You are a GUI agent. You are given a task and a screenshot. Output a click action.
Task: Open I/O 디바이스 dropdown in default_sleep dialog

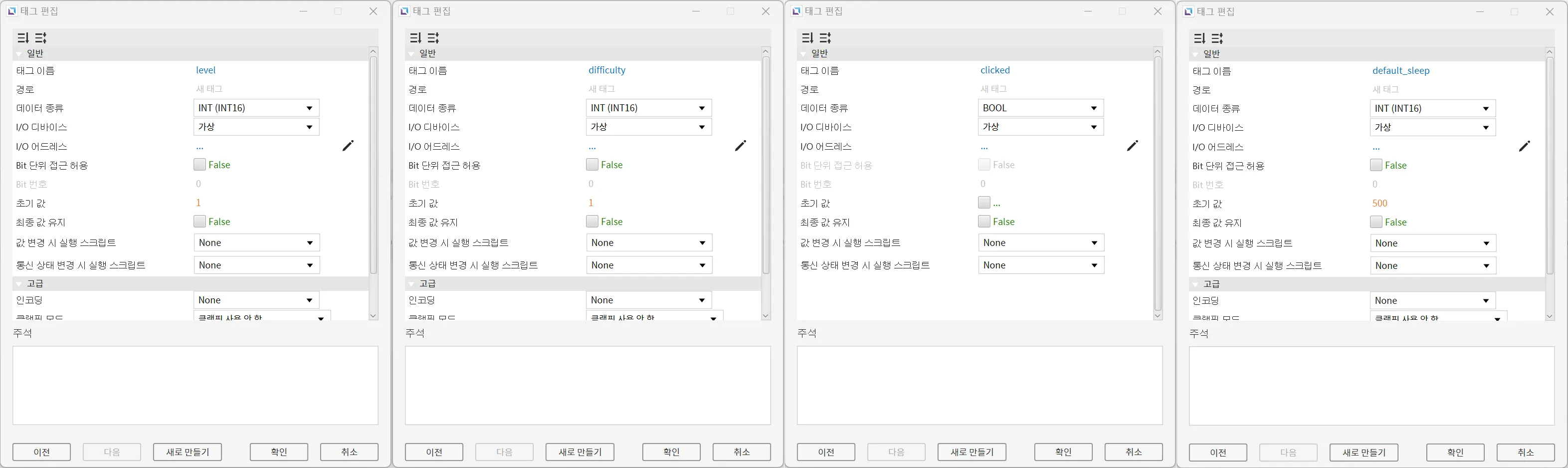(x=1432, y=127)
